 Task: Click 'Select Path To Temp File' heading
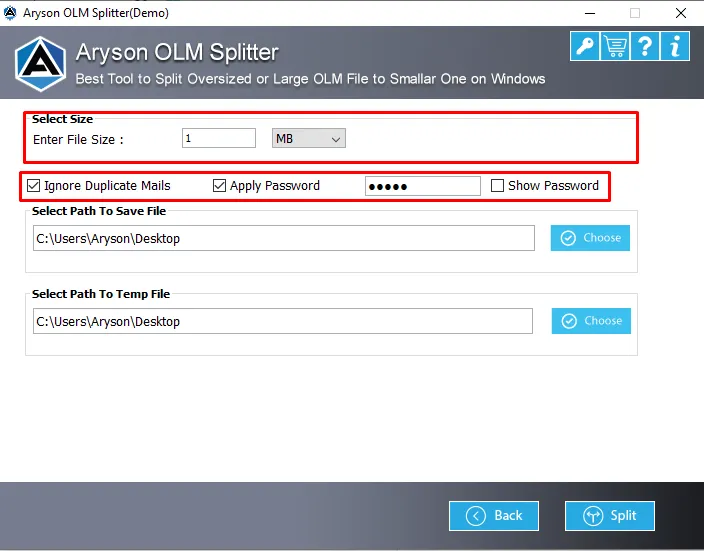click(x=101, y=294)
